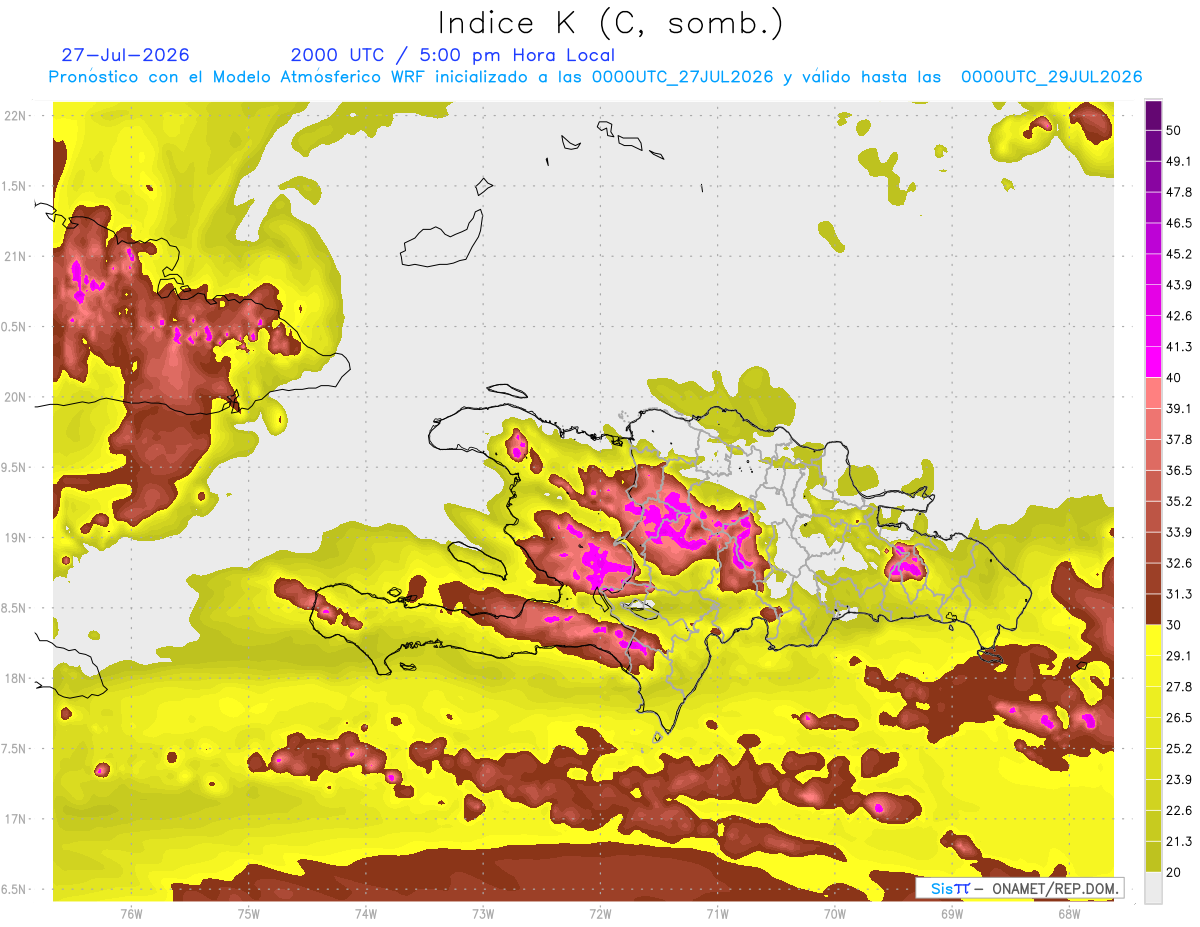Click the time text "2000 UTC / 5:00 pm Hora Local"
The width and height of the screenshot is (1200, 927).
pyautogui.click(x=452, y=55)
